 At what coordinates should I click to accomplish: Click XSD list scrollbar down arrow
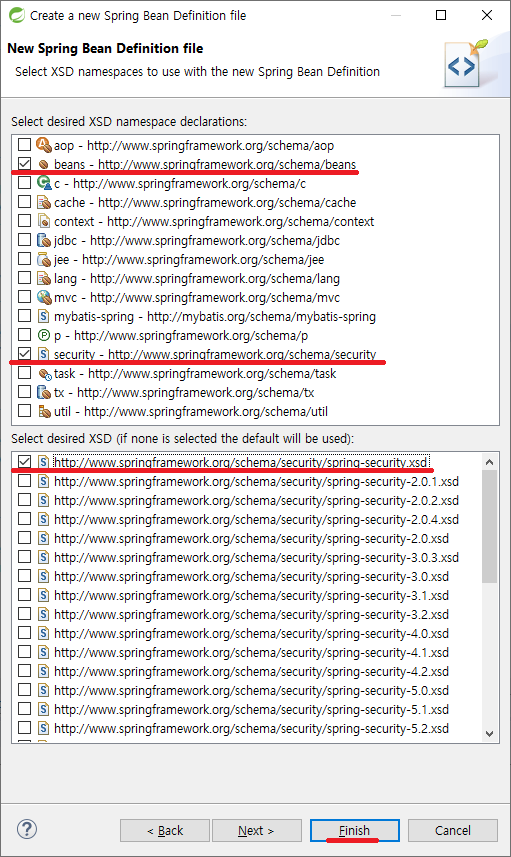coord(490,733)
